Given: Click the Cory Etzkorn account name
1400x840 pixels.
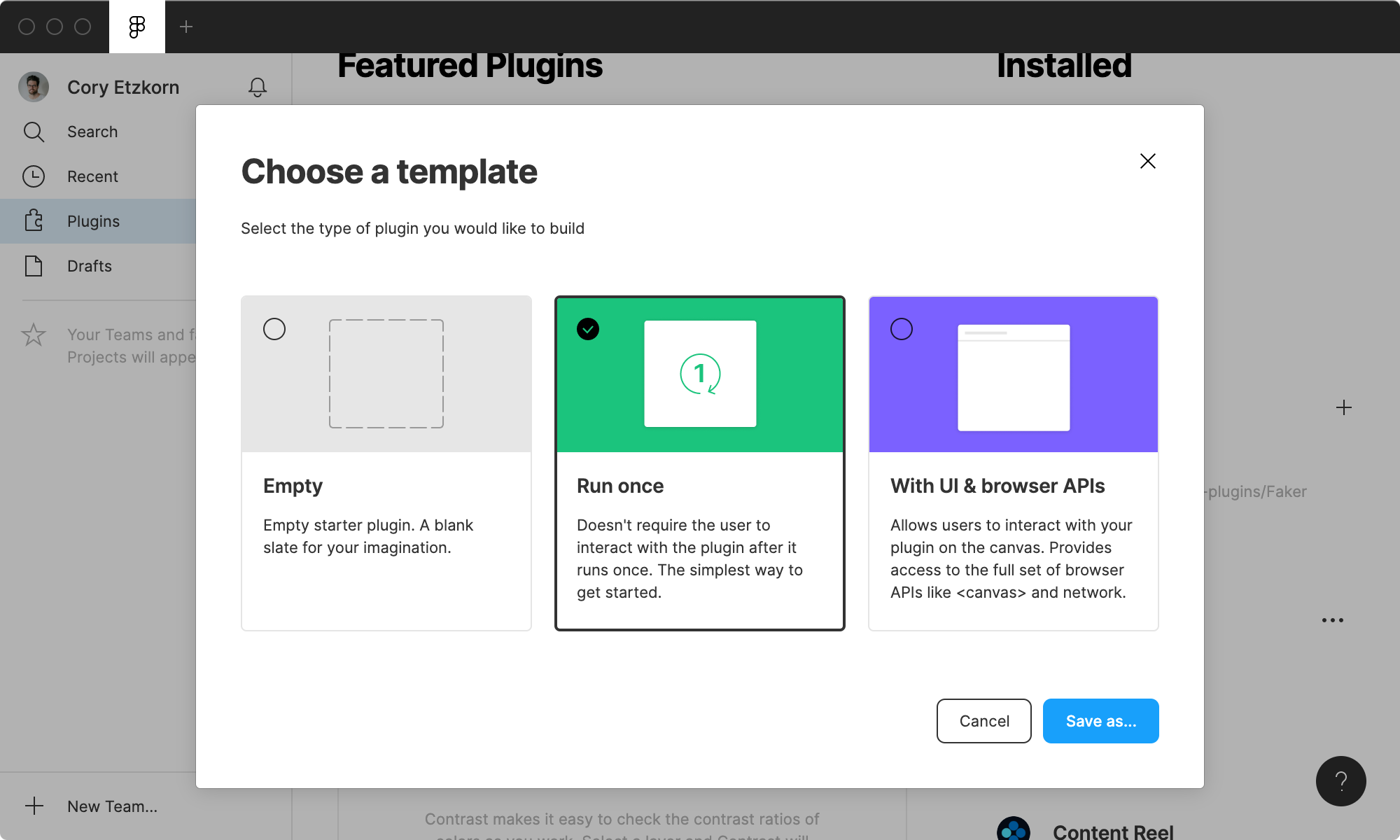Looking at the screenshot, I should tap(123, 87).
